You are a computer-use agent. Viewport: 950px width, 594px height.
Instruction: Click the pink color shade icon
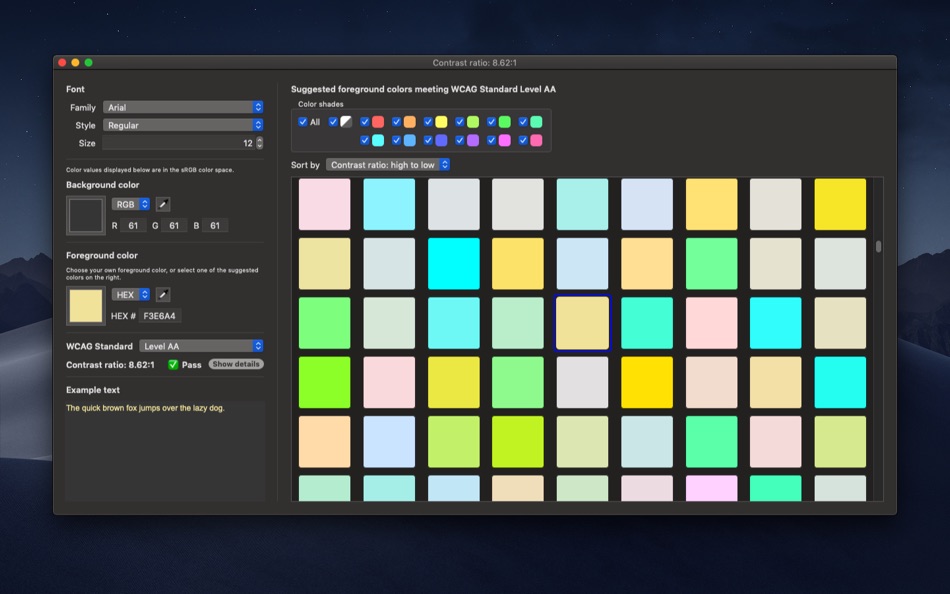point(536,141)
